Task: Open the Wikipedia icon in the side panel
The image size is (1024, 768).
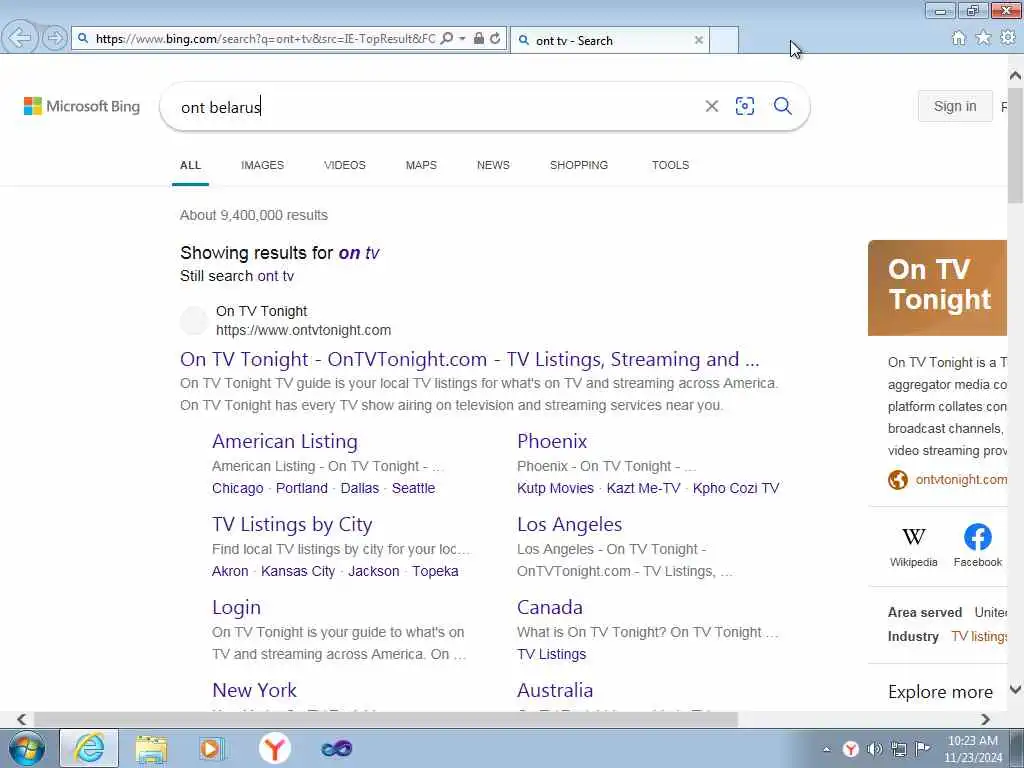Action: point(913,546)
